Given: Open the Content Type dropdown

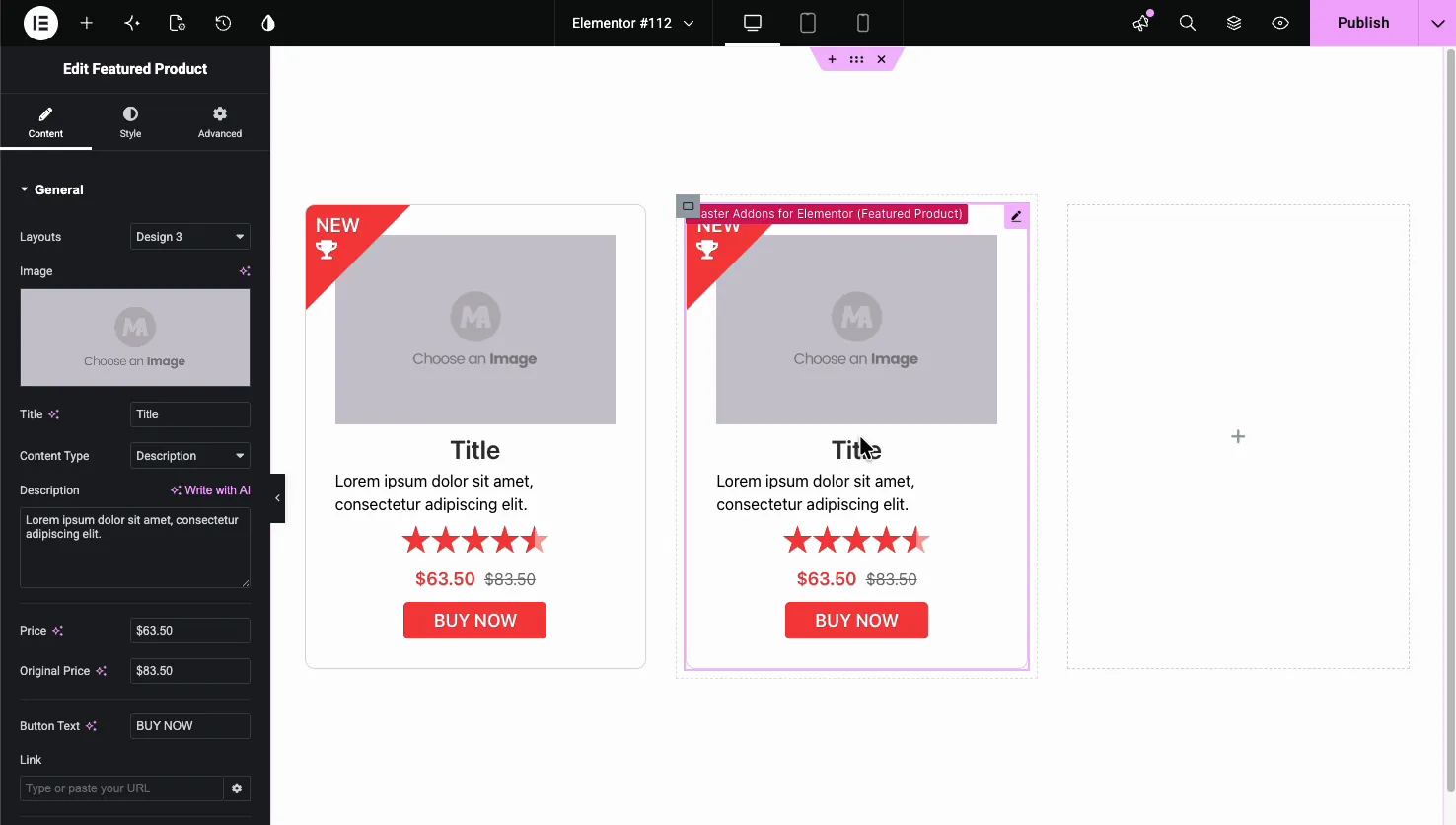Looking at the screenshot, I should pos(190,456).
